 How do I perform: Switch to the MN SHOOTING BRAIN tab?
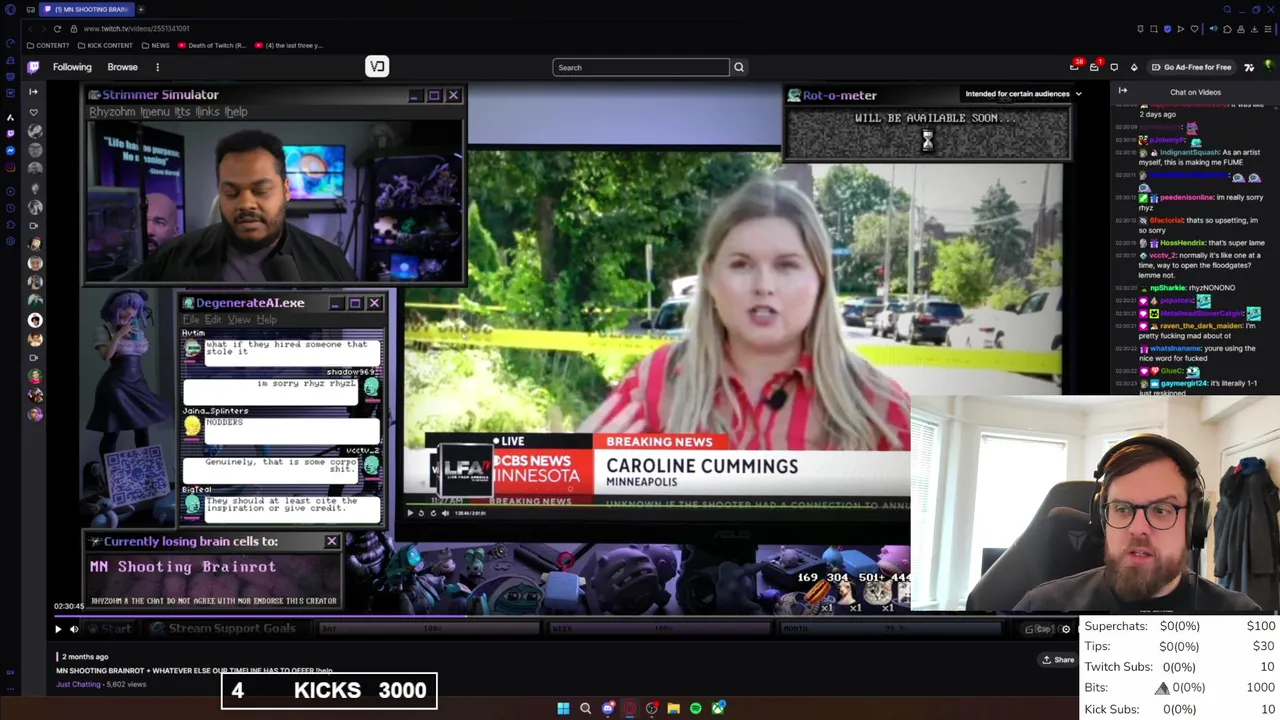tap(86, 9)
